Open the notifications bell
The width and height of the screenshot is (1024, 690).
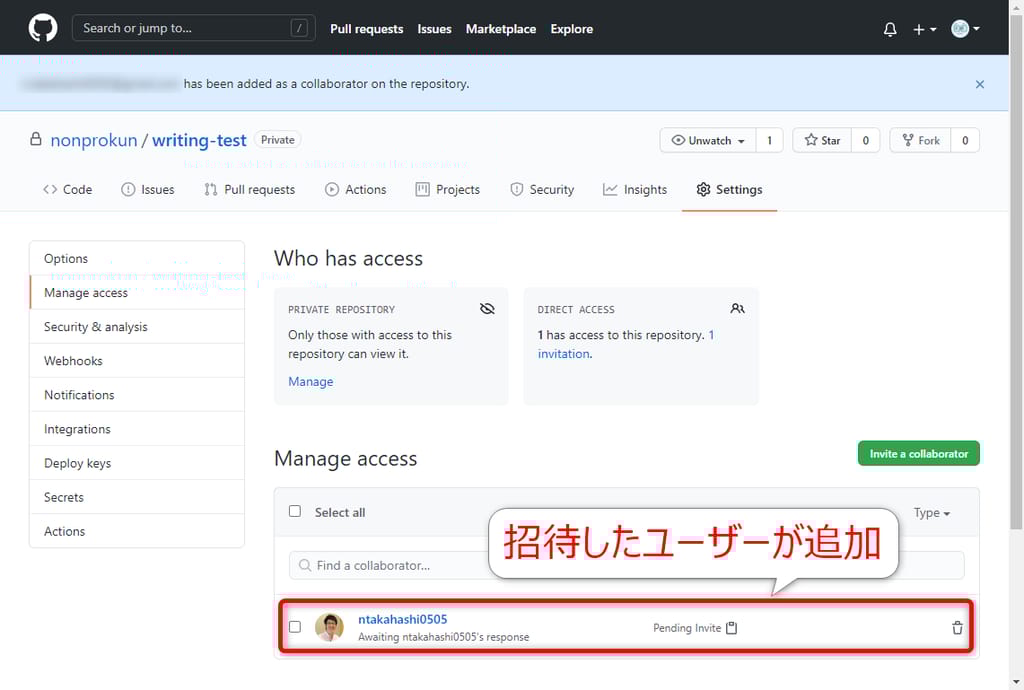[x=889, y=29]
